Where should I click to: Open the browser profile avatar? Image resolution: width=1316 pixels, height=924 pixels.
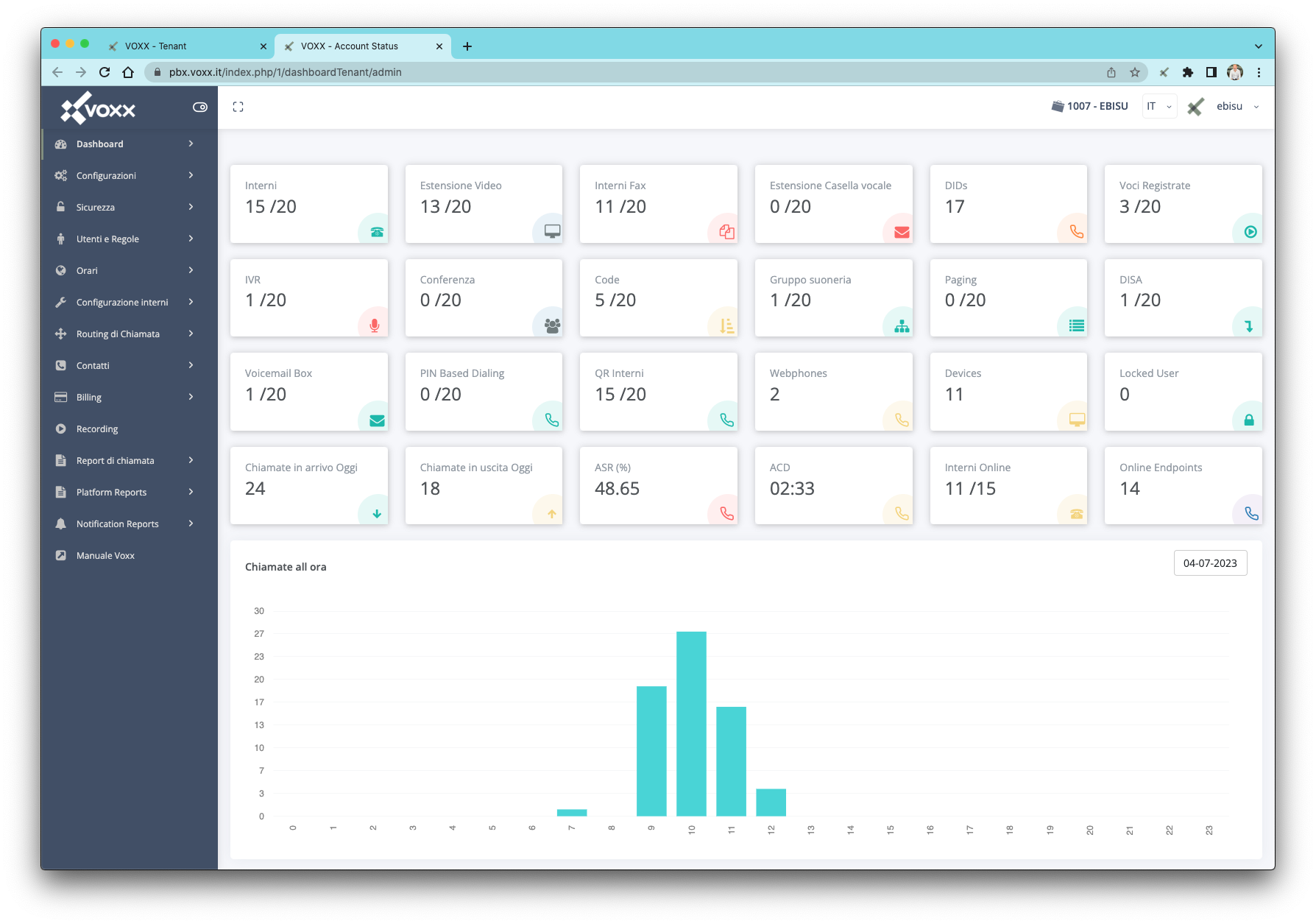(x=1235, y=72)
